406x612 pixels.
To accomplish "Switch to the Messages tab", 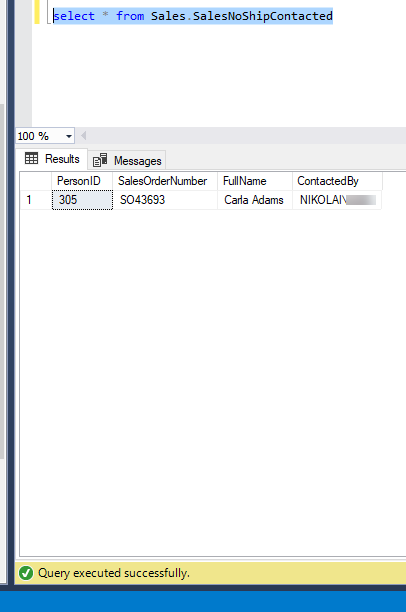I will [127, 160].
